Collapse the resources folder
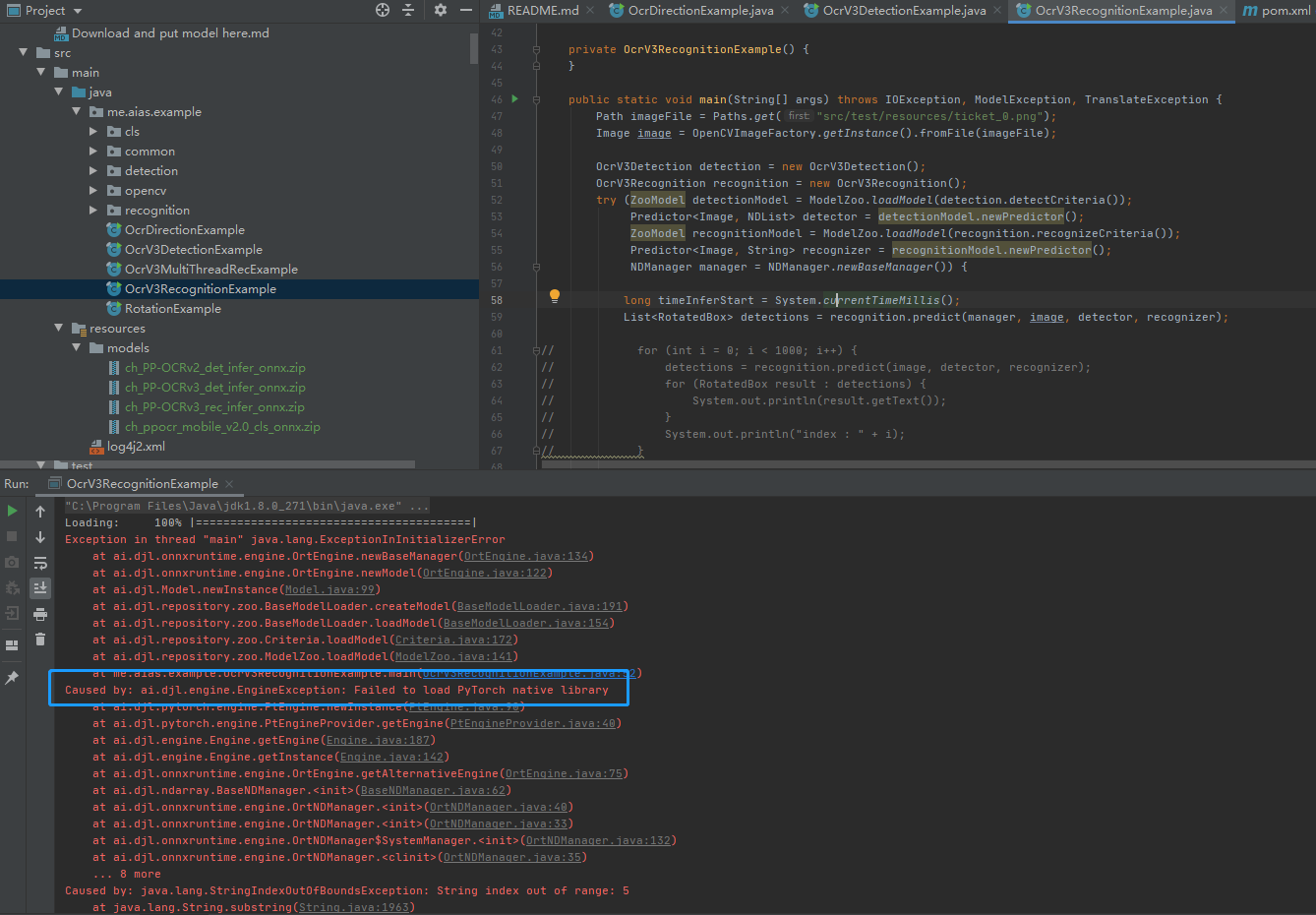 [x=58, y=328]
